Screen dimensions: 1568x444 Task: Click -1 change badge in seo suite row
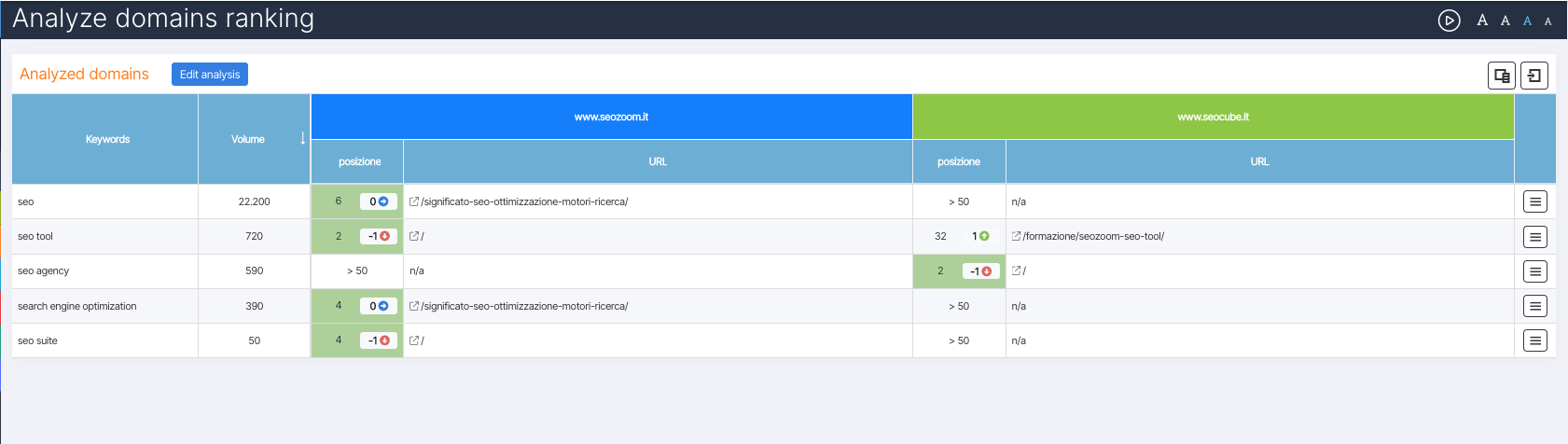[x=379, y=340]
